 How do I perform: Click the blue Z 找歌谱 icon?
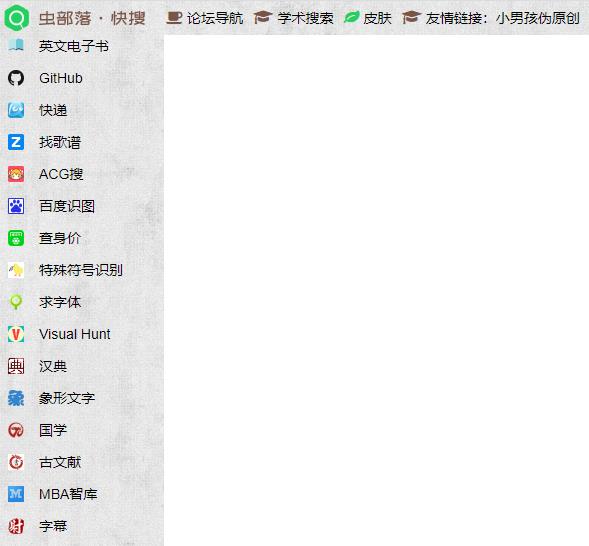click(16, 142)
